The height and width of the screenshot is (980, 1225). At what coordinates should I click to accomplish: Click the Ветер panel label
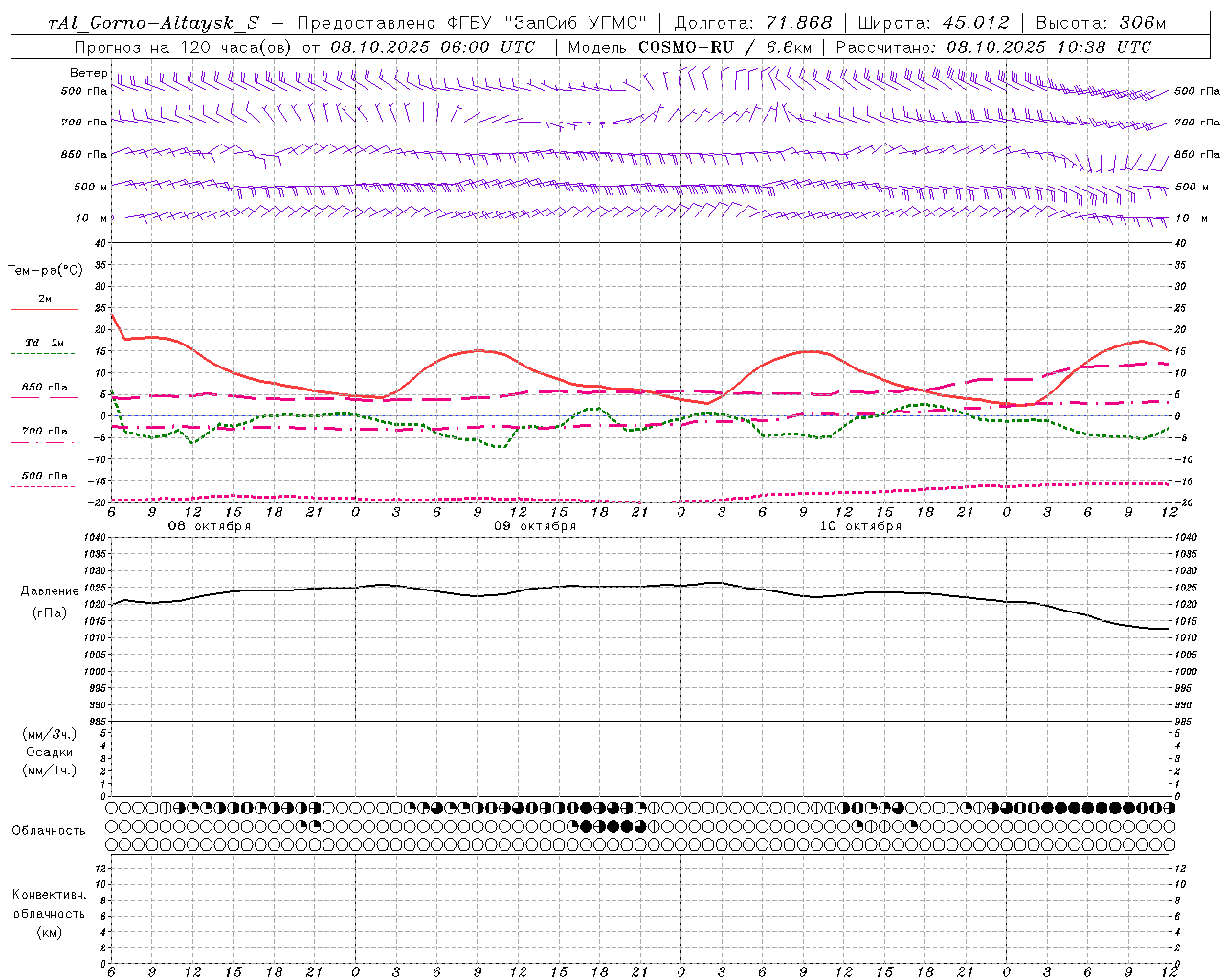[88, 73]
